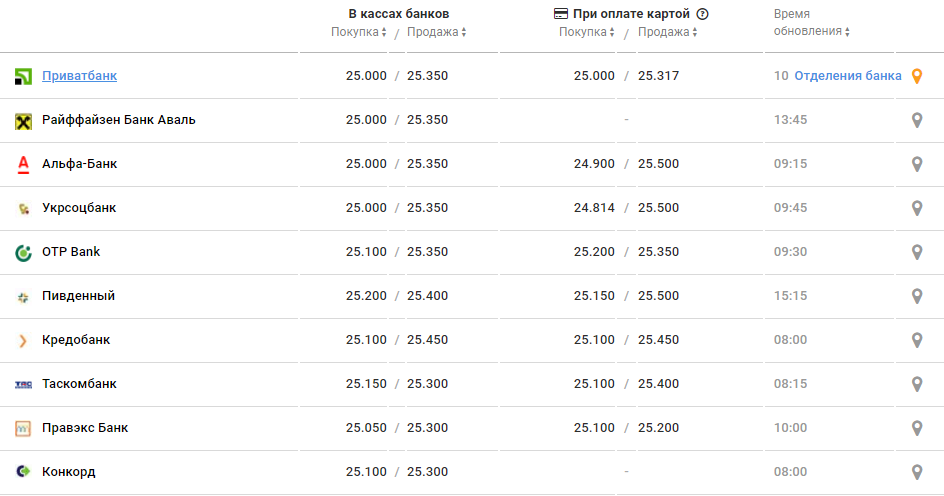Image resolution: width=944 pixels, height=496 pixels.
Task: Open the map pin for Укрсоцбанк
Action: pyautogui.click(x=917, y=208)
